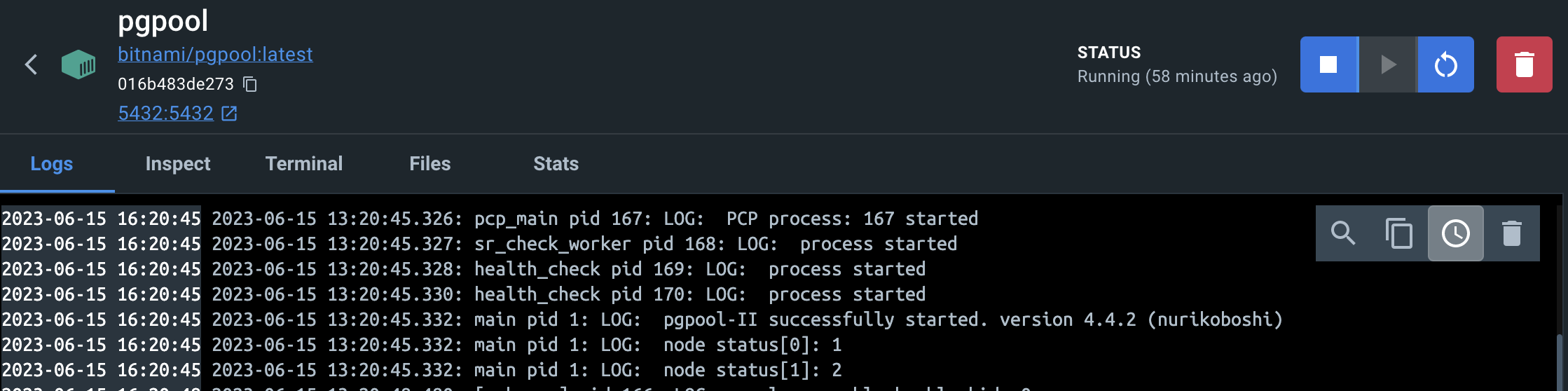Go back using the left chevron arrow
The image size is (1568, 391).
pyautogui.click(x=31, y=64)
